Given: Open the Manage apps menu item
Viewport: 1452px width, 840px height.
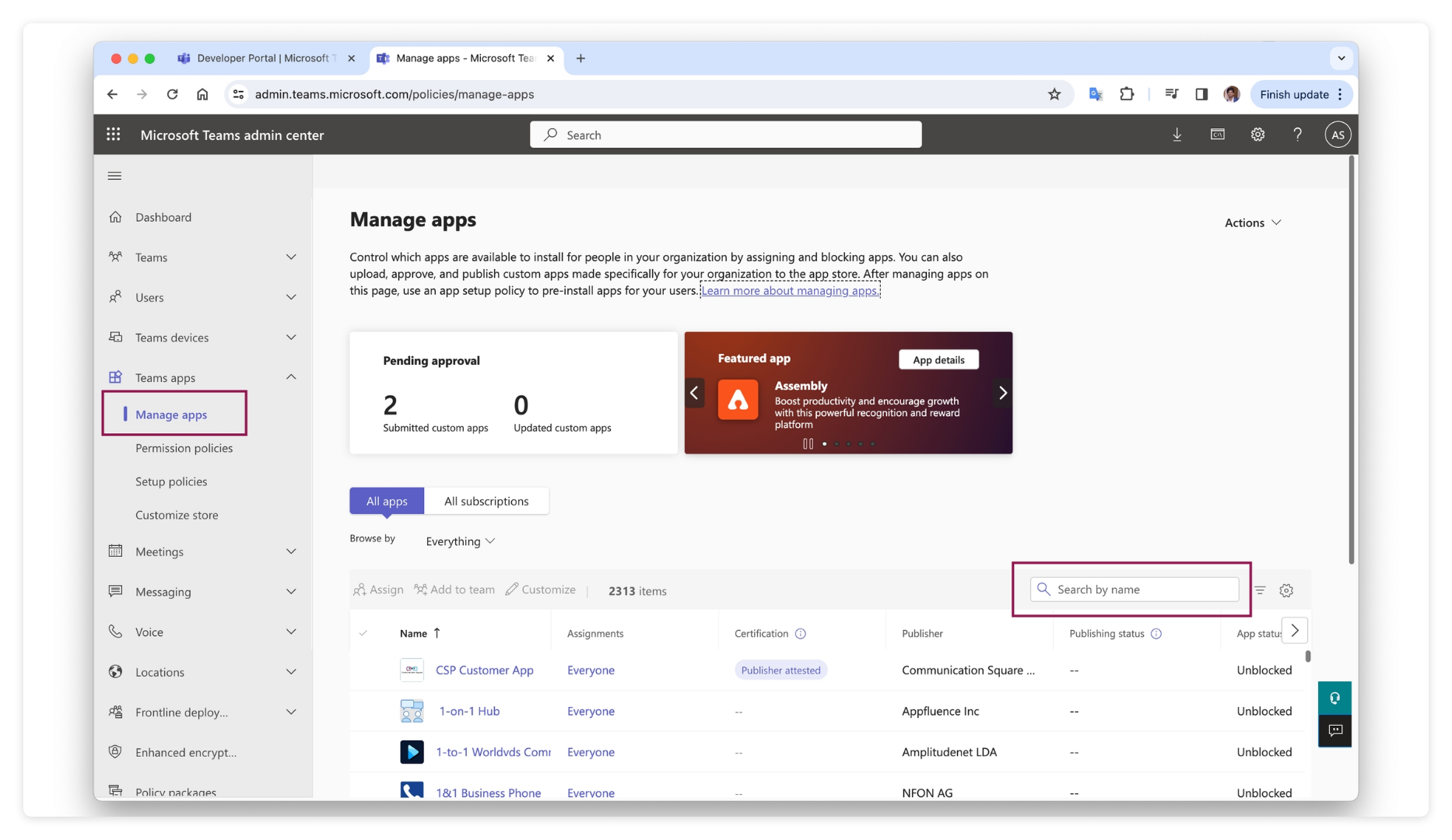Looking at the screenshot, I should 171,415.
